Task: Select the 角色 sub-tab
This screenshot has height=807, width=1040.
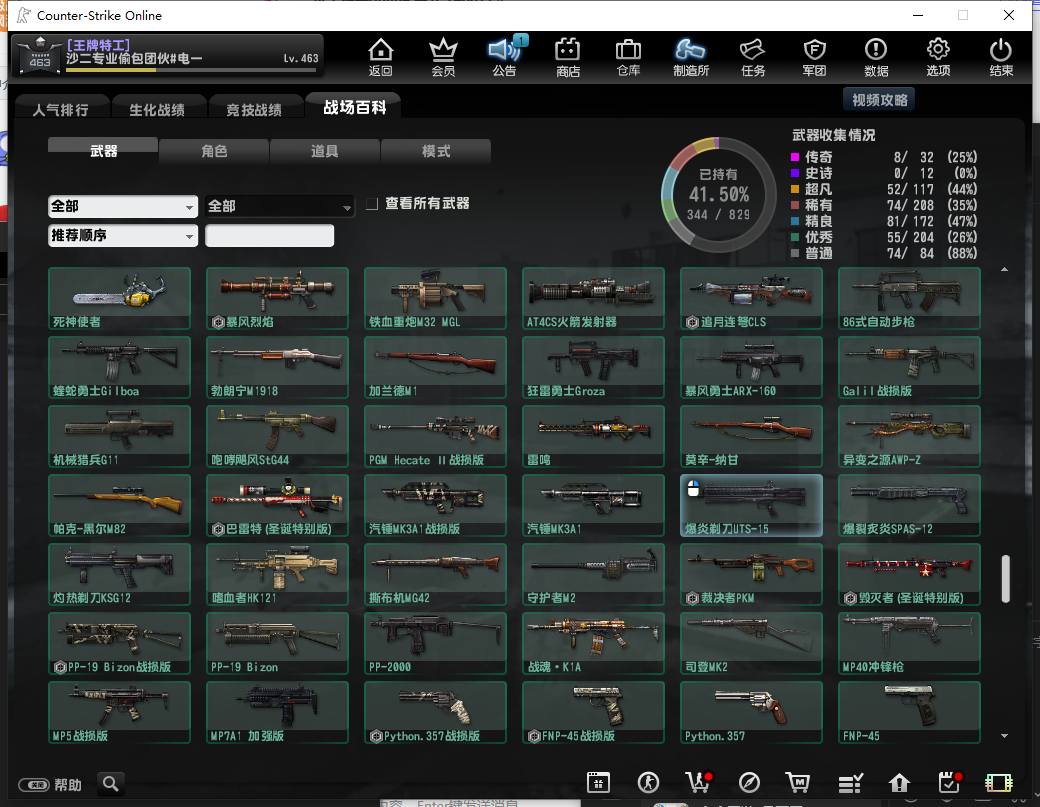Action: pyautogui.click(x=214, y=151)
